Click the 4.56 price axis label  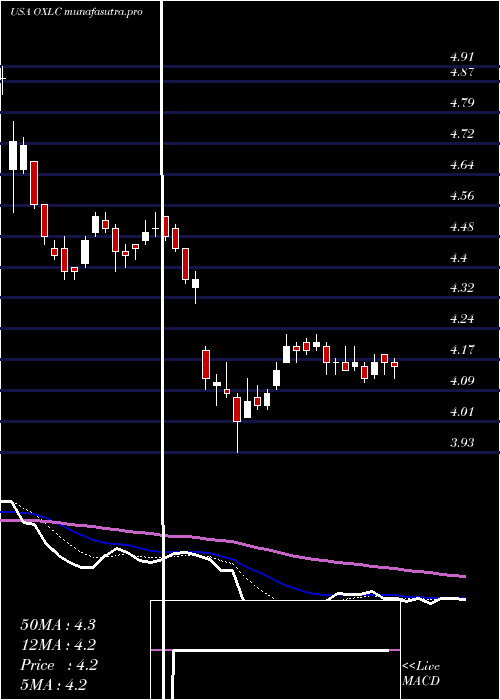462,196
